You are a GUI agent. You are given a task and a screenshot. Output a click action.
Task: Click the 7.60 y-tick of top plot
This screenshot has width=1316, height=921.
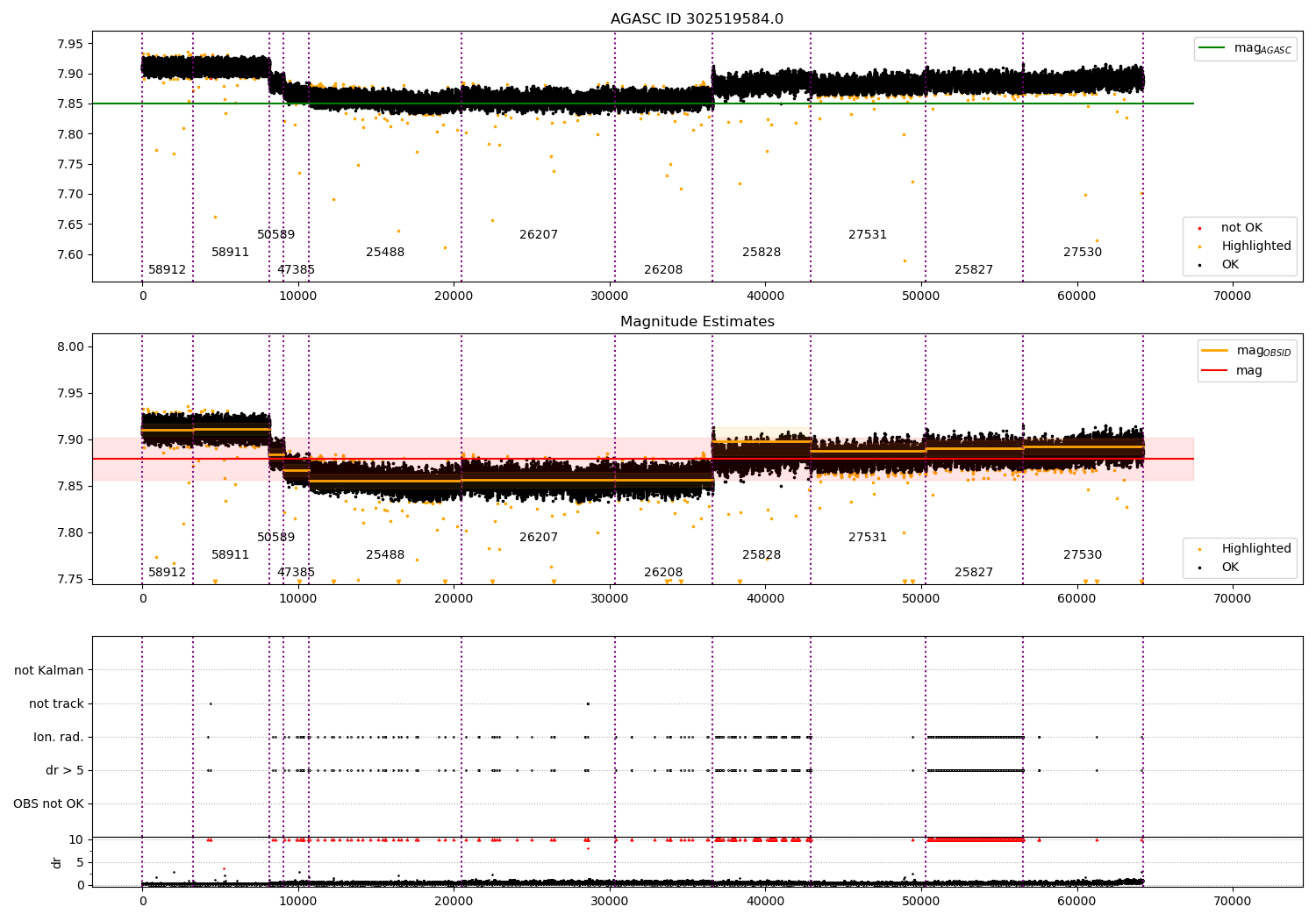(x=71, y=255)
